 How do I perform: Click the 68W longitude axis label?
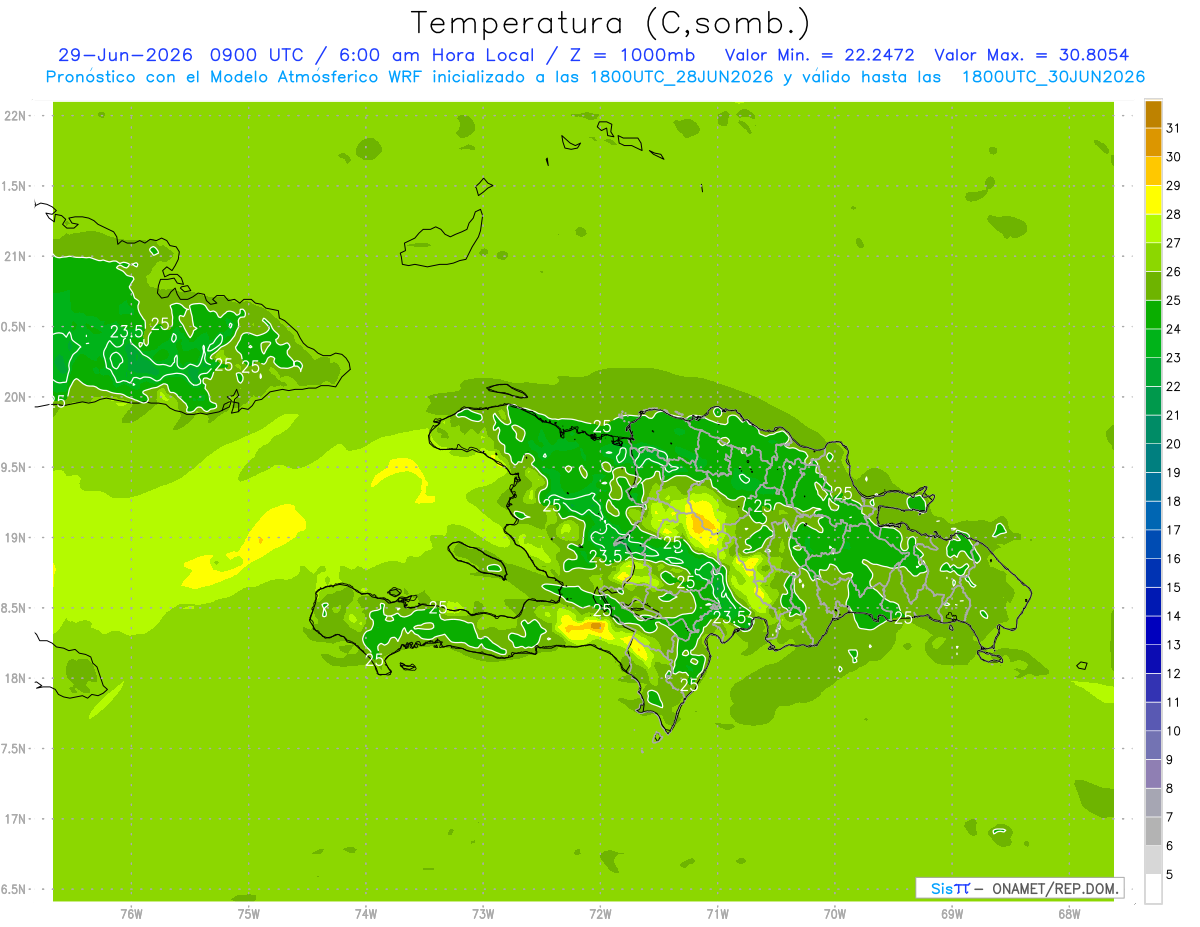click(x=1069, y=914)
